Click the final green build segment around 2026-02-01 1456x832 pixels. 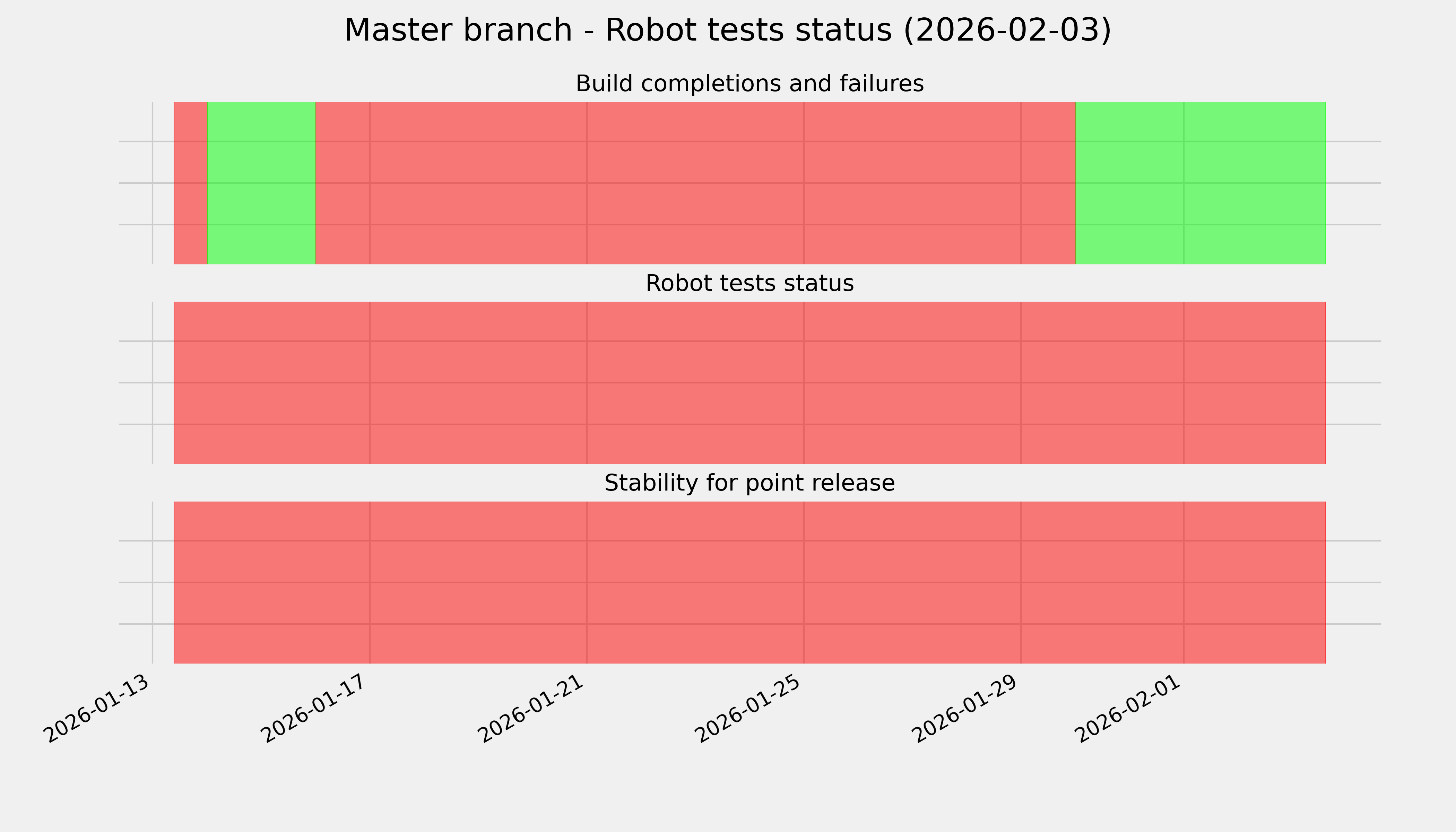coord(1200,183)
